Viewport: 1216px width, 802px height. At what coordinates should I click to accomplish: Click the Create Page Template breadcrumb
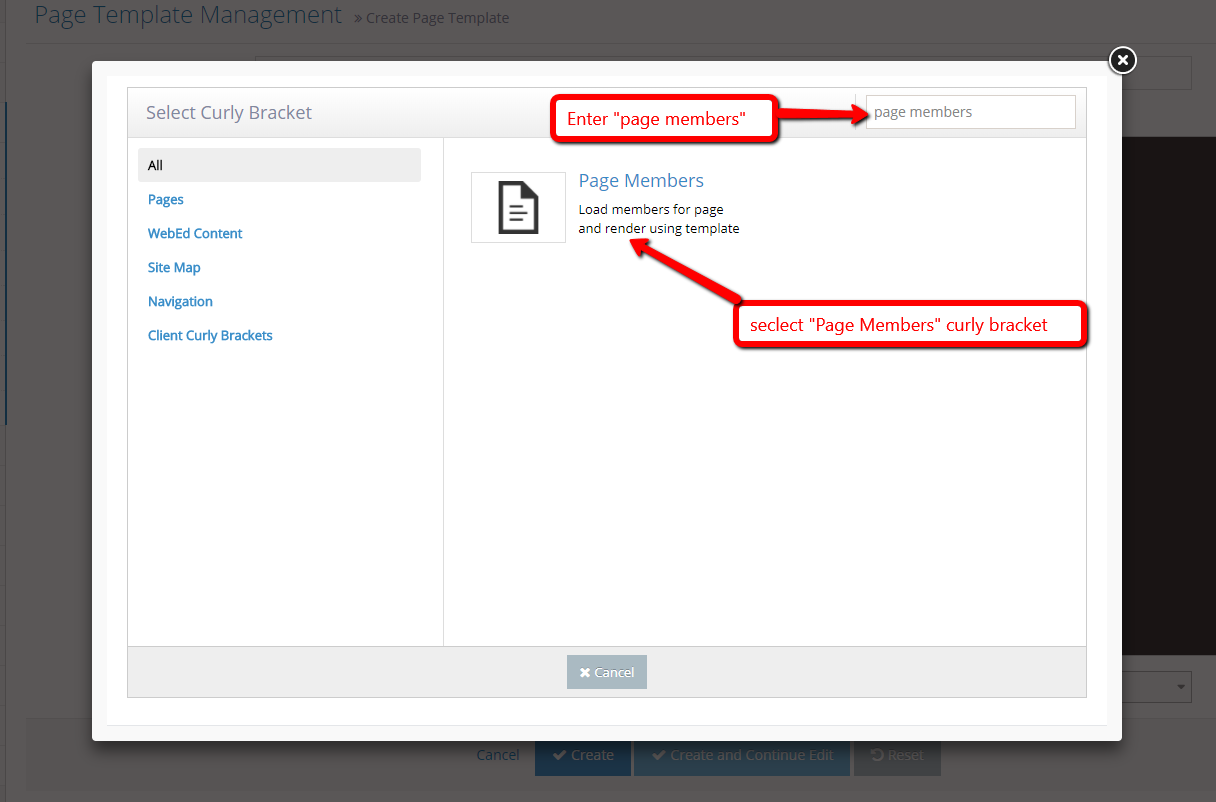pyautogui.click(x=437, y=18)
